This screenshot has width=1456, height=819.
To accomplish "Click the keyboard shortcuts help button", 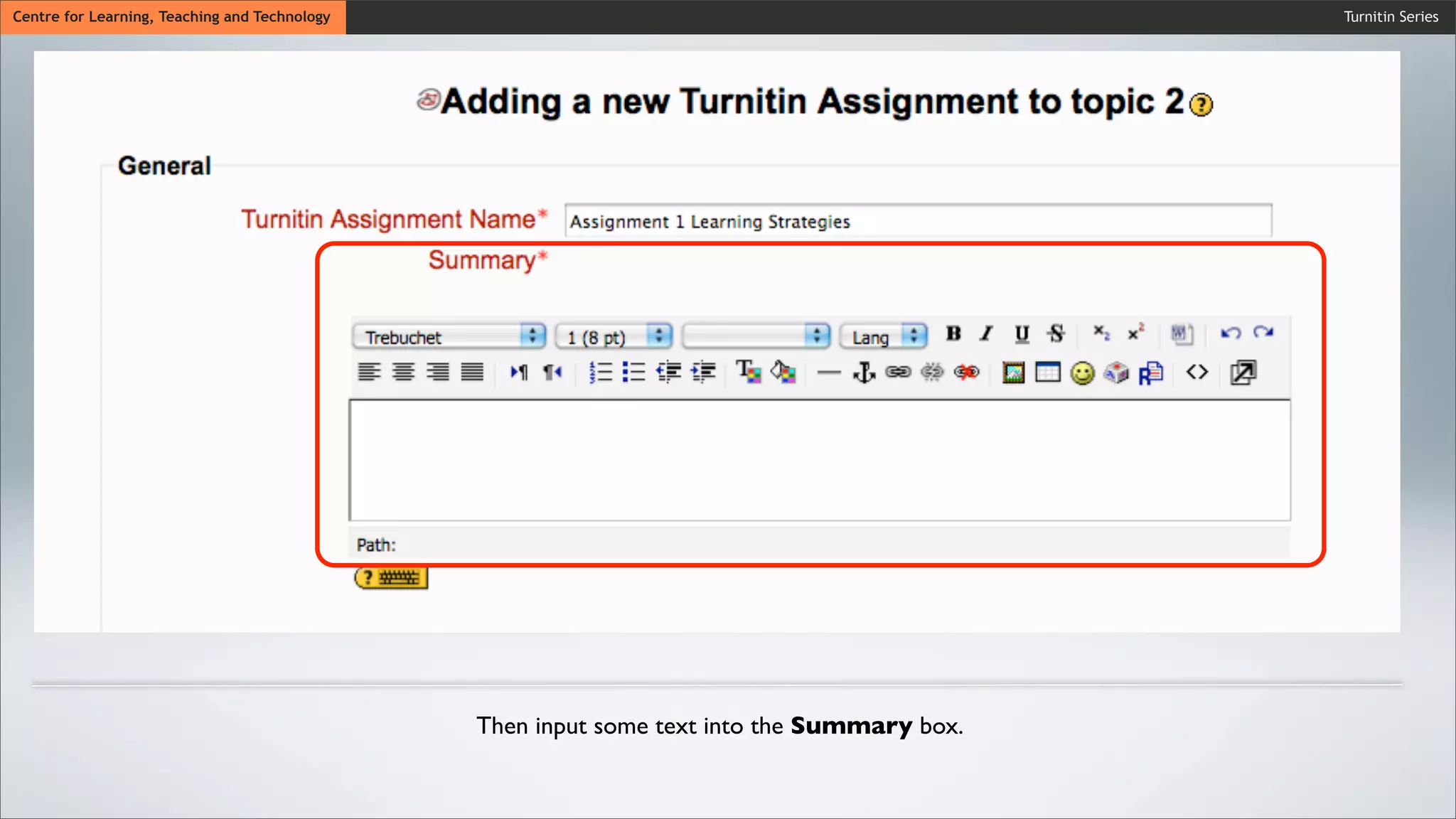I will [x=391, y=577].
